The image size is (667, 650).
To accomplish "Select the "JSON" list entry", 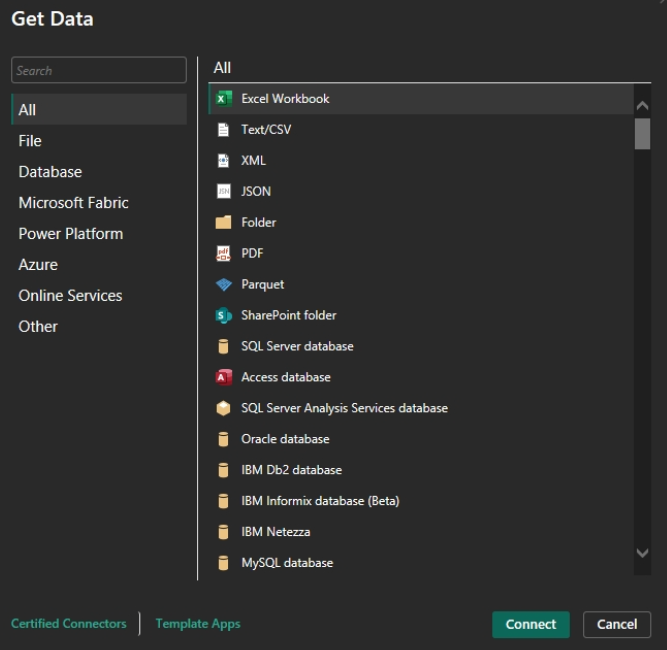I will pyautogui.click(x=256, y=191).
